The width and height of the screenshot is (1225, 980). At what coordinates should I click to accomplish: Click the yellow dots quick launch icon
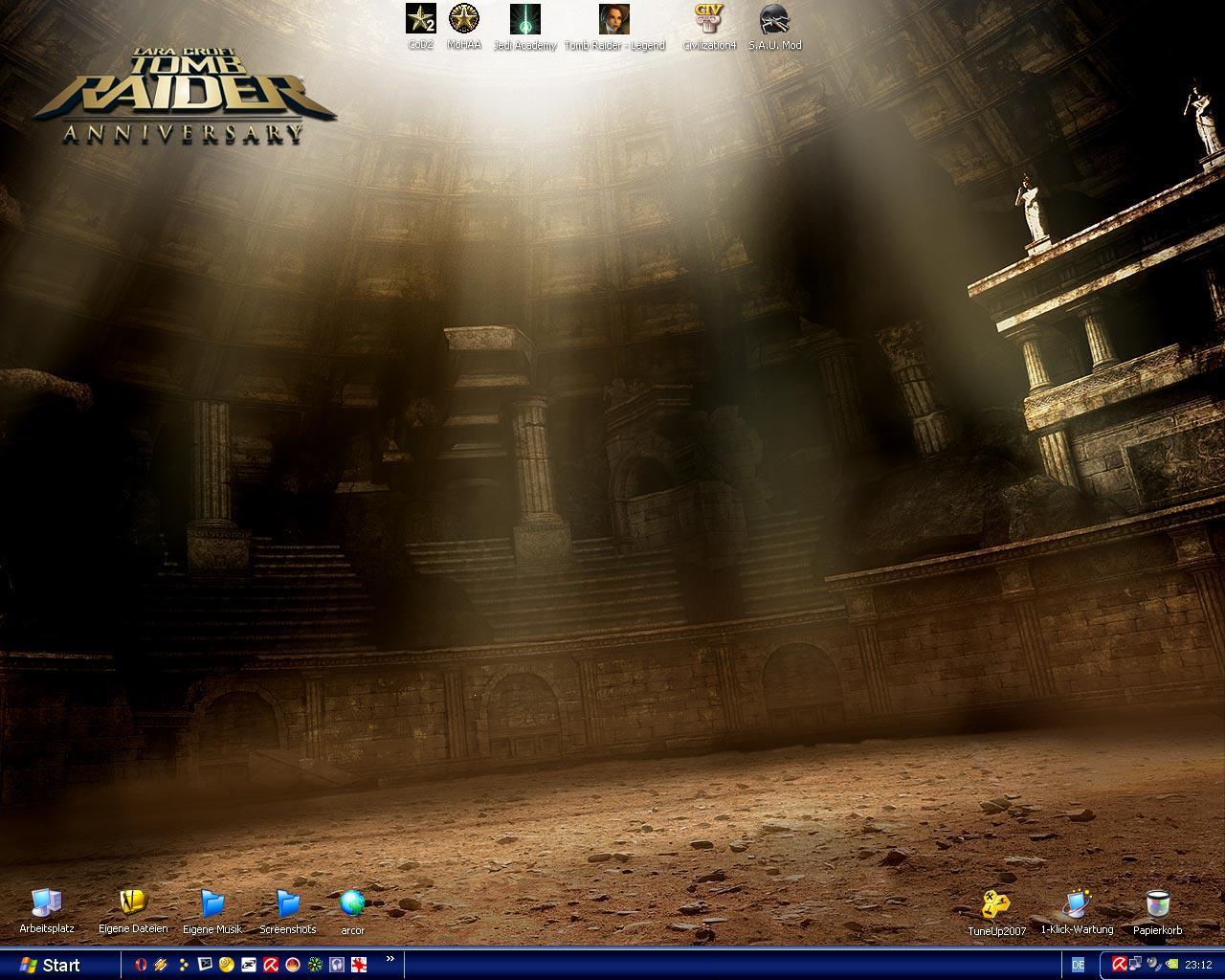coord(183,965)
